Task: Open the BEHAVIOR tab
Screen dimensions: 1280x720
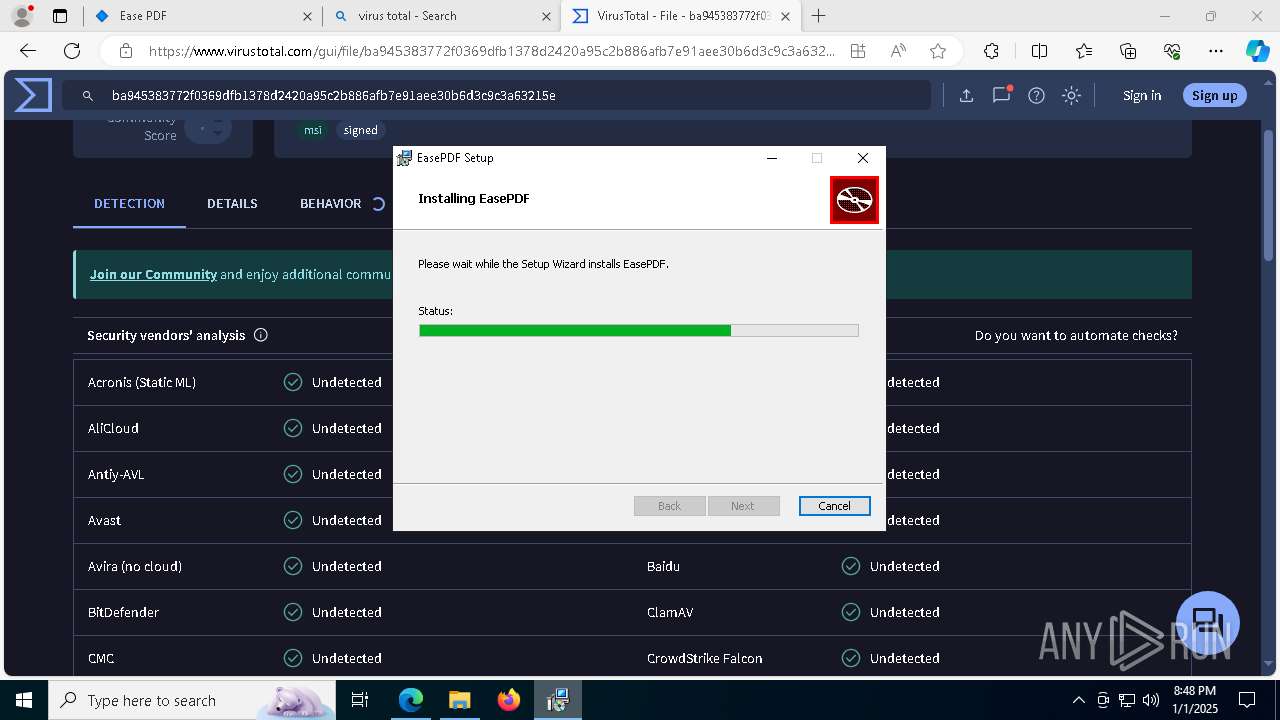Action: point(330,203)
